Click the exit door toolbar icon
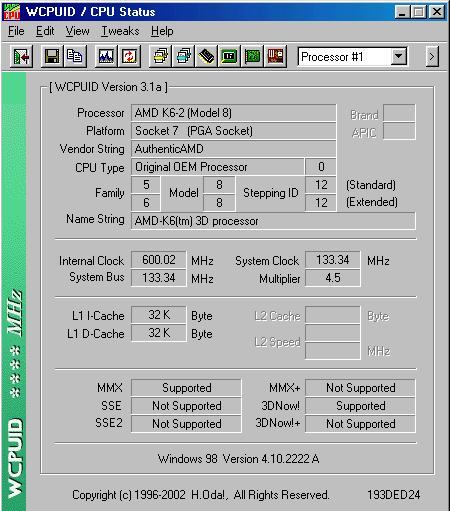The image size is (450, 511). tap(21, 56)
